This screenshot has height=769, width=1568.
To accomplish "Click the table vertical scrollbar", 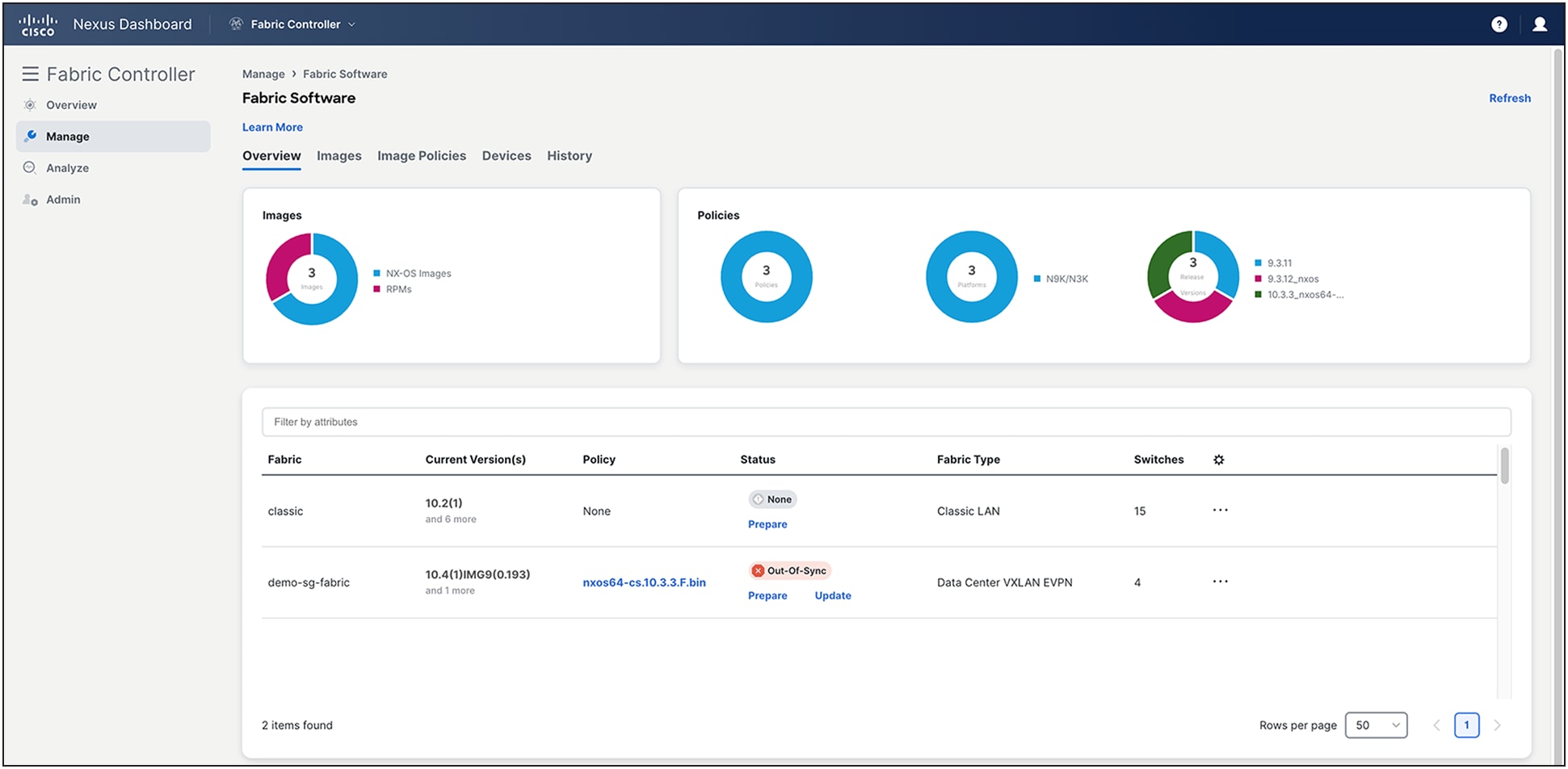I will click(x=1504, y=466).
